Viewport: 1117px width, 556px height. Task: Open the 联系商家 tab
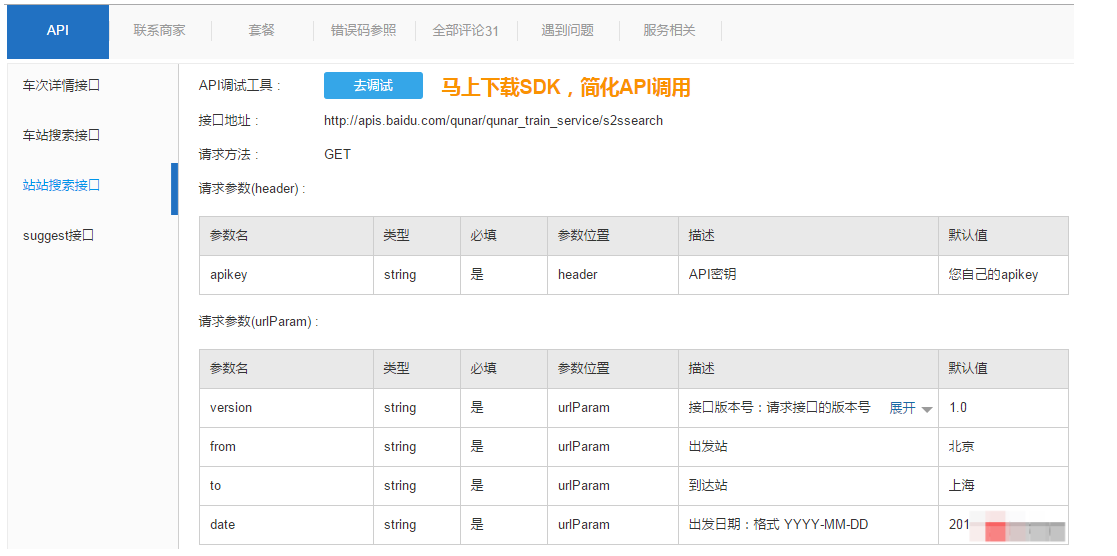coord(160,31)
